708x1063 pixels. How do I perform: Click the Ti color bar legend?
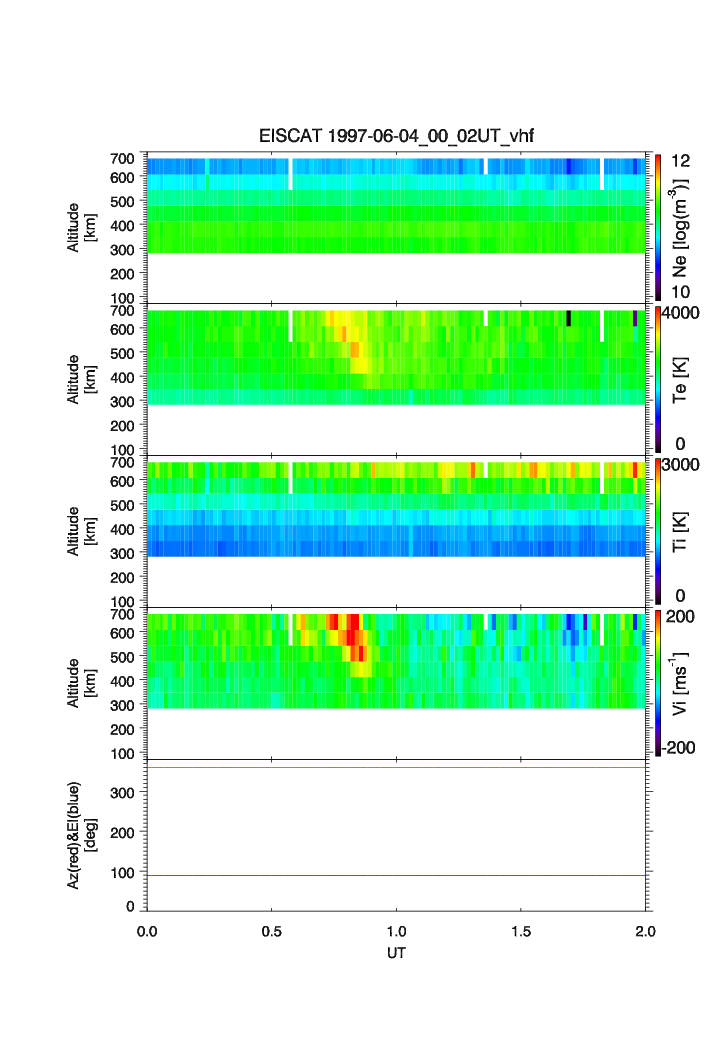[x=658, y=532]
